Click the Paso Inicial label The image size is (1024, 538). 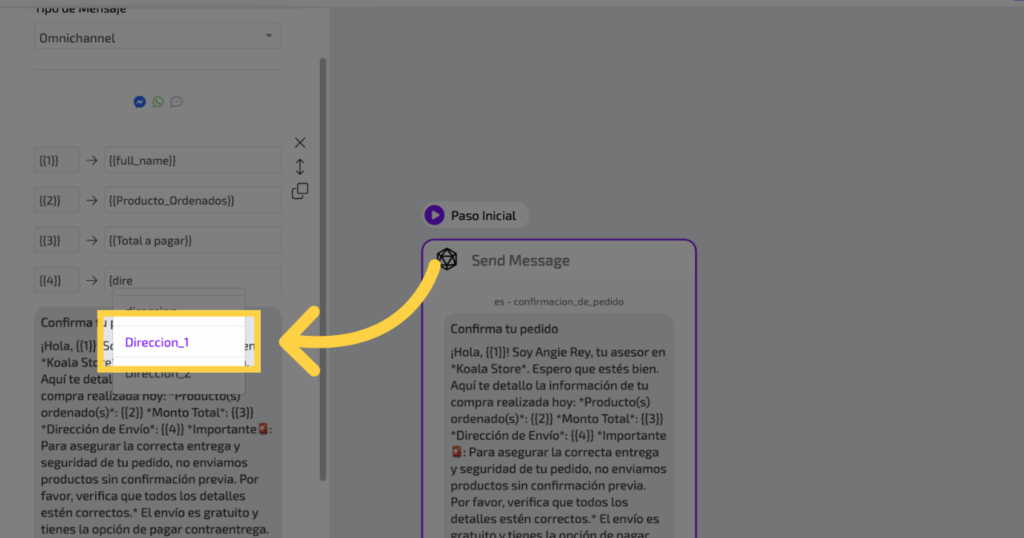[483, 215]
